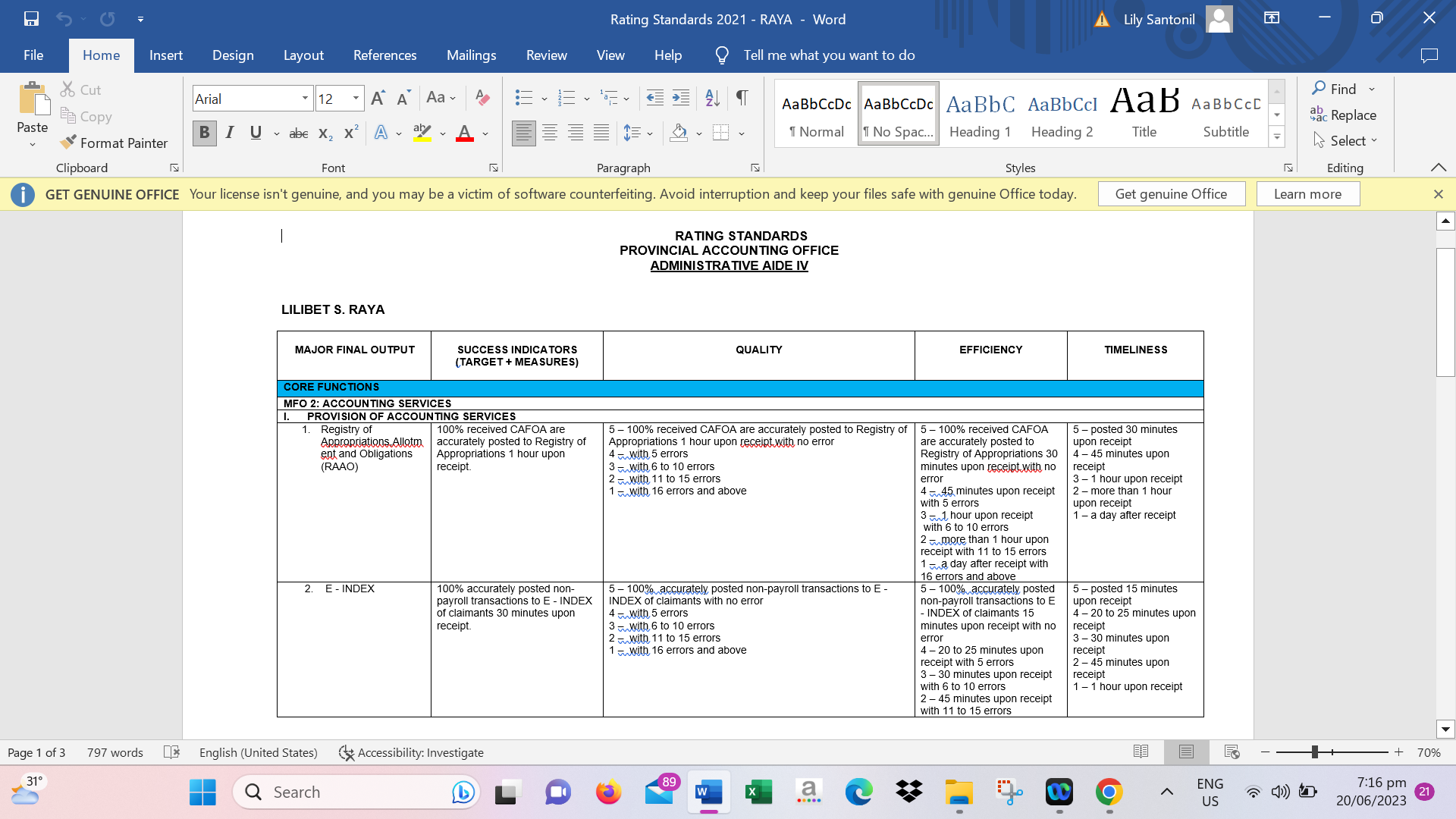
Task: Click the Format Painter brush icon
Action: [69, 143]
